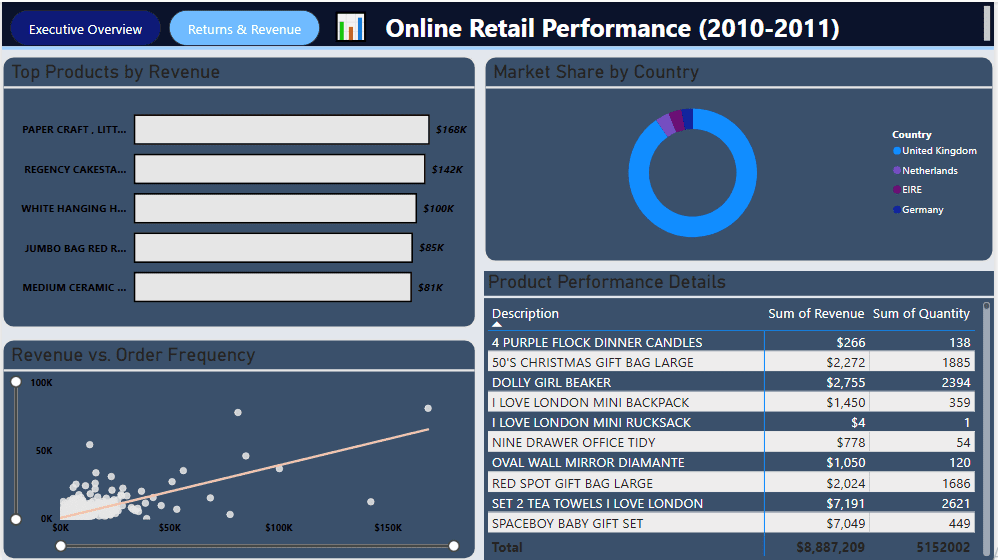Select the REGENCY CAKESTAND revenue bar
This screenshot has width=998, height=560.
tap(279, 169)
